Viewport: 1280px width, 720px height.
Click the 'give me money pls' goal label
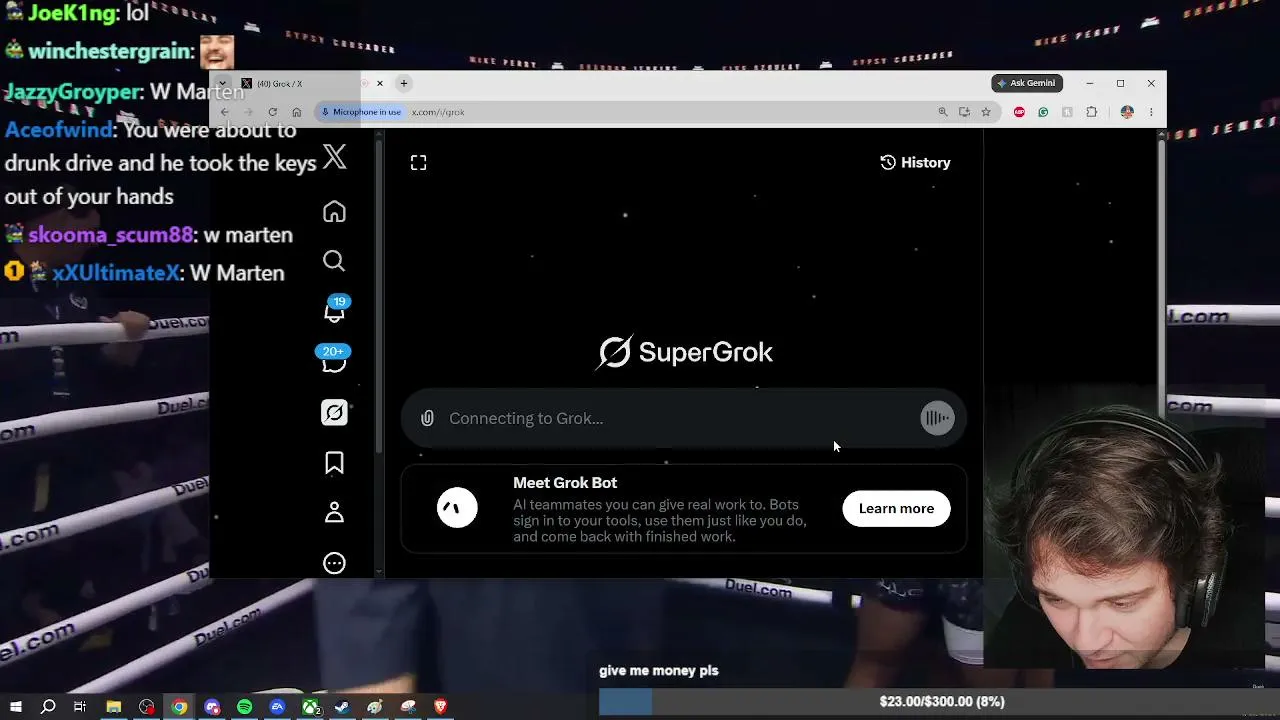659,671
